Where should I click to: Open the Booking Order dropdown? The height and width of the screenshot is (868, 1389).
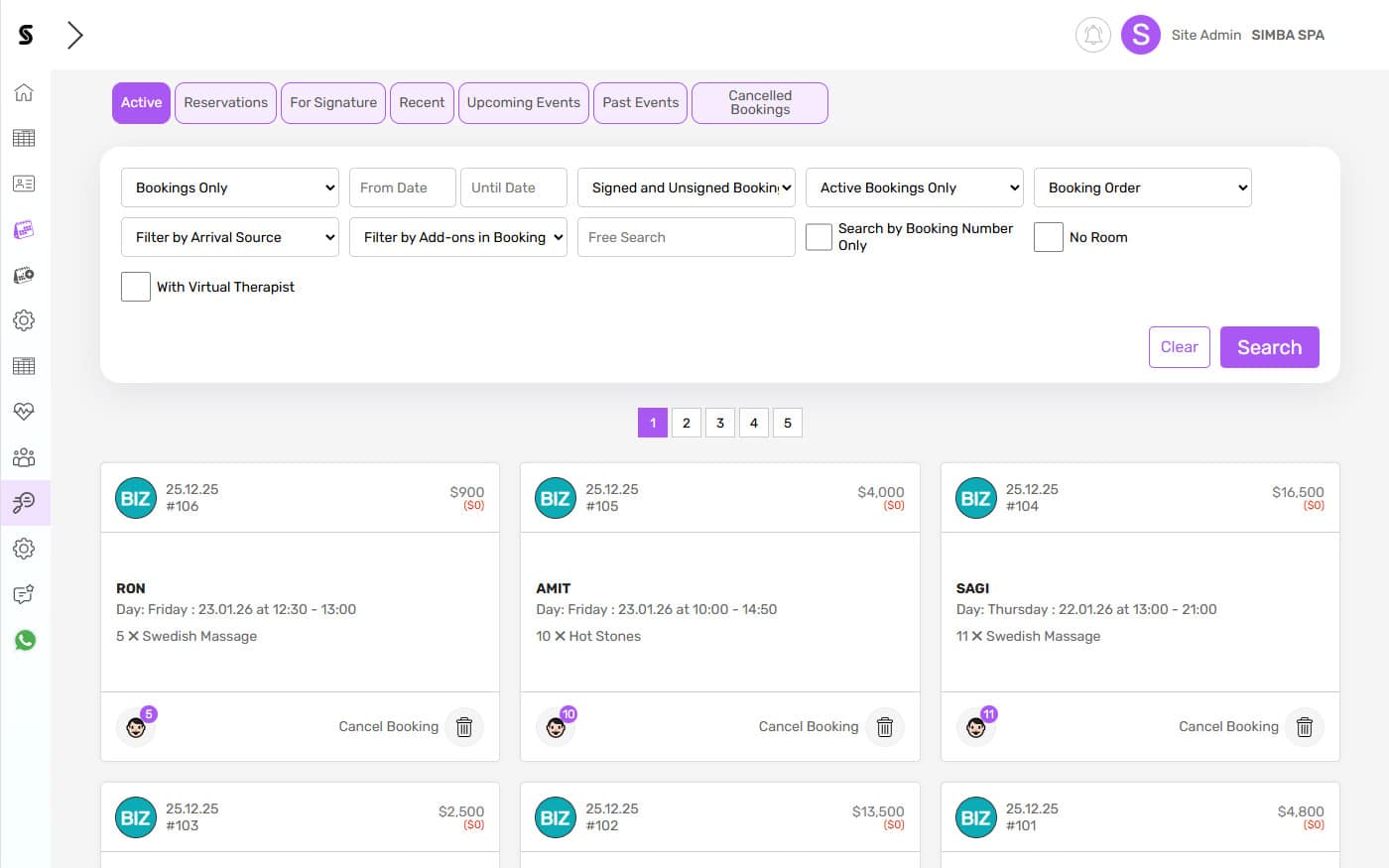point(1142,187)
